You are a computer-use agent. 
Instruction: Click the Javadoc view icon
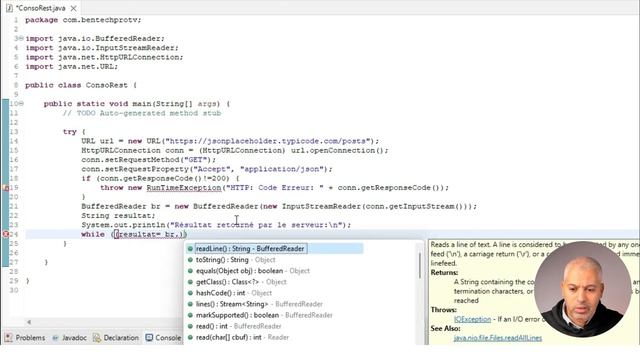click(x=56, y=338)
